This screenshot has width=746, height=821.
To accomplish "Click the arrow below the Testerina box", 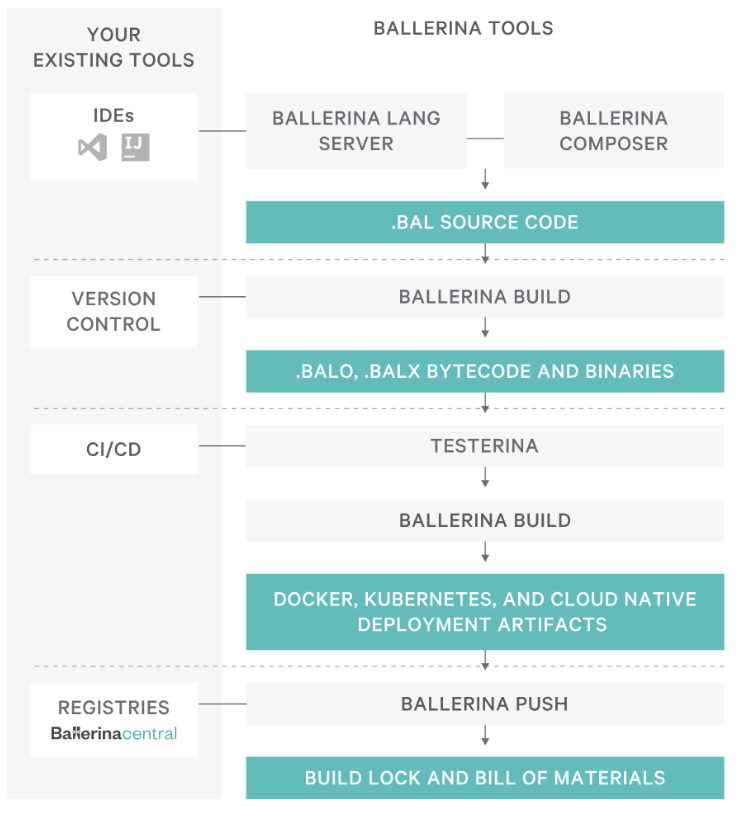I will [485, 478].
